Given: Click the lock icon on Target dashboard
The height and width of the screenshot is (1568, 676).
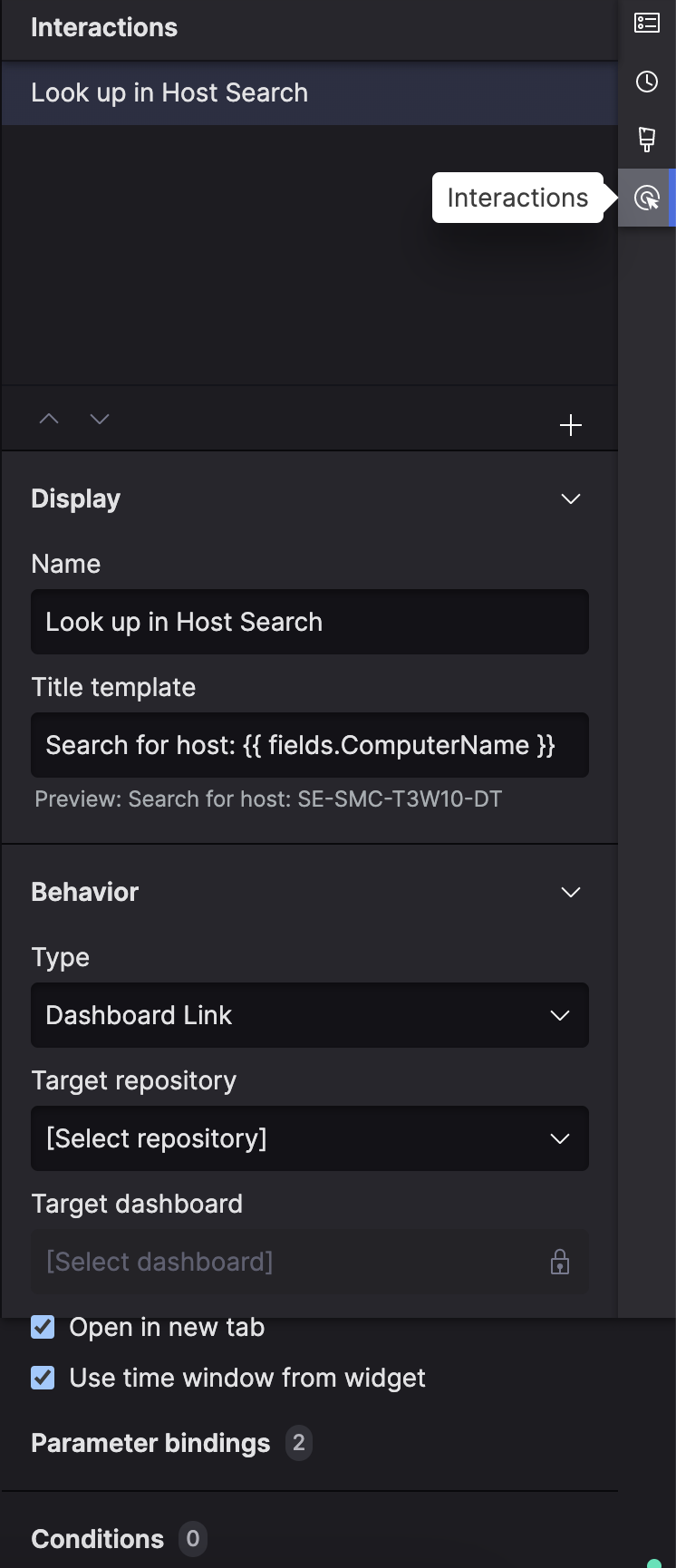Looking at the screenshot, I should (559, 1261).
